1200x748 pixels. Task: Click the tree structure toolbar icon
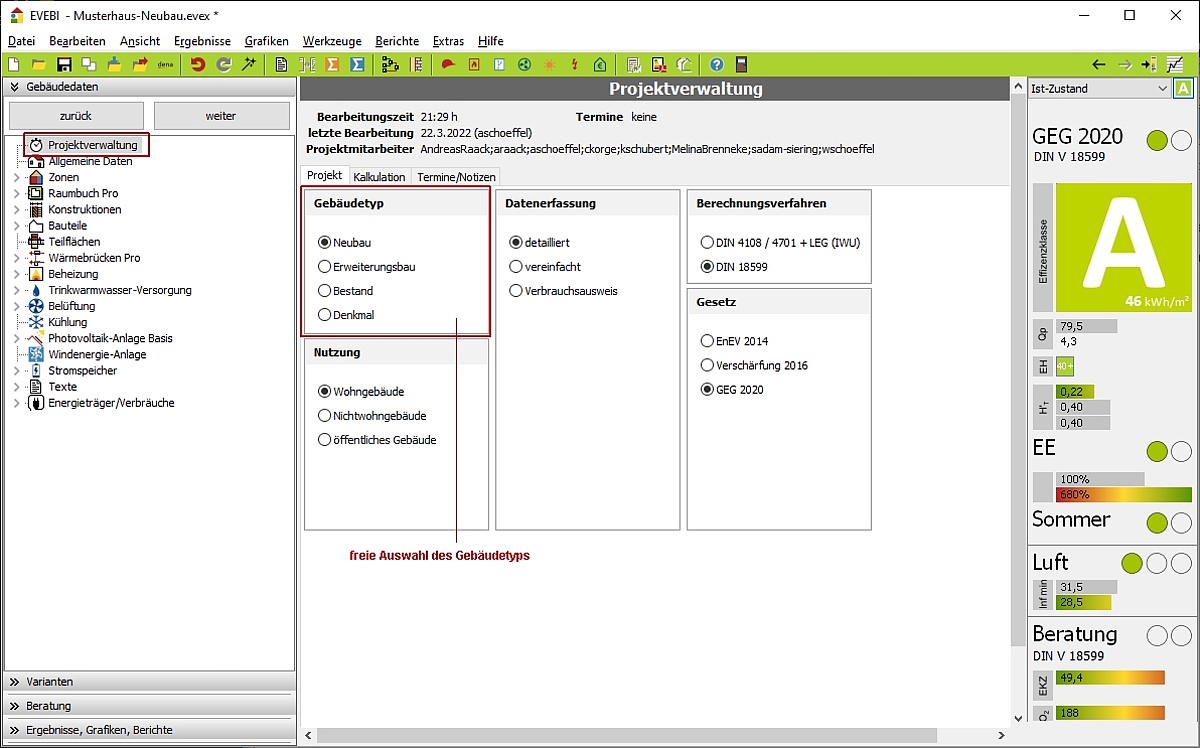(x=390, y=65)
